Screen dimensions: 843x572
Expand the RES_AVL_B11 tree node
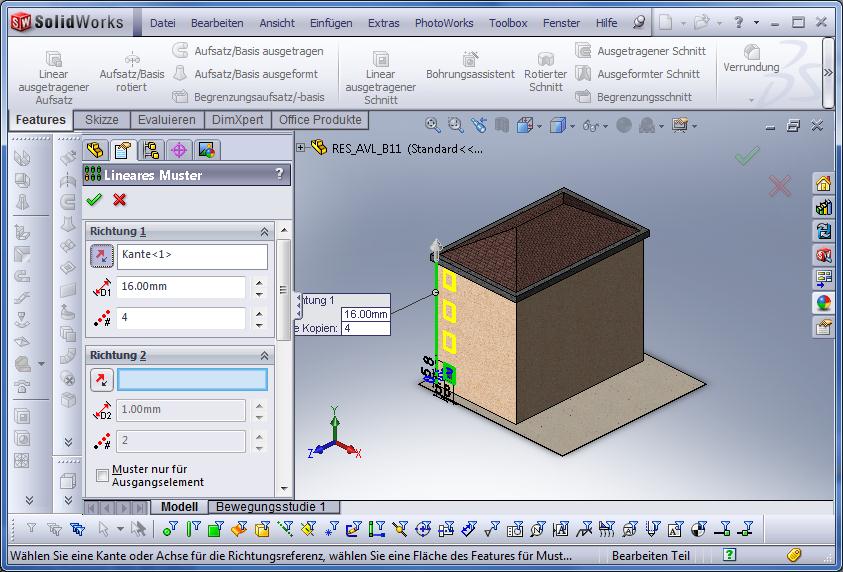(301, 148)
